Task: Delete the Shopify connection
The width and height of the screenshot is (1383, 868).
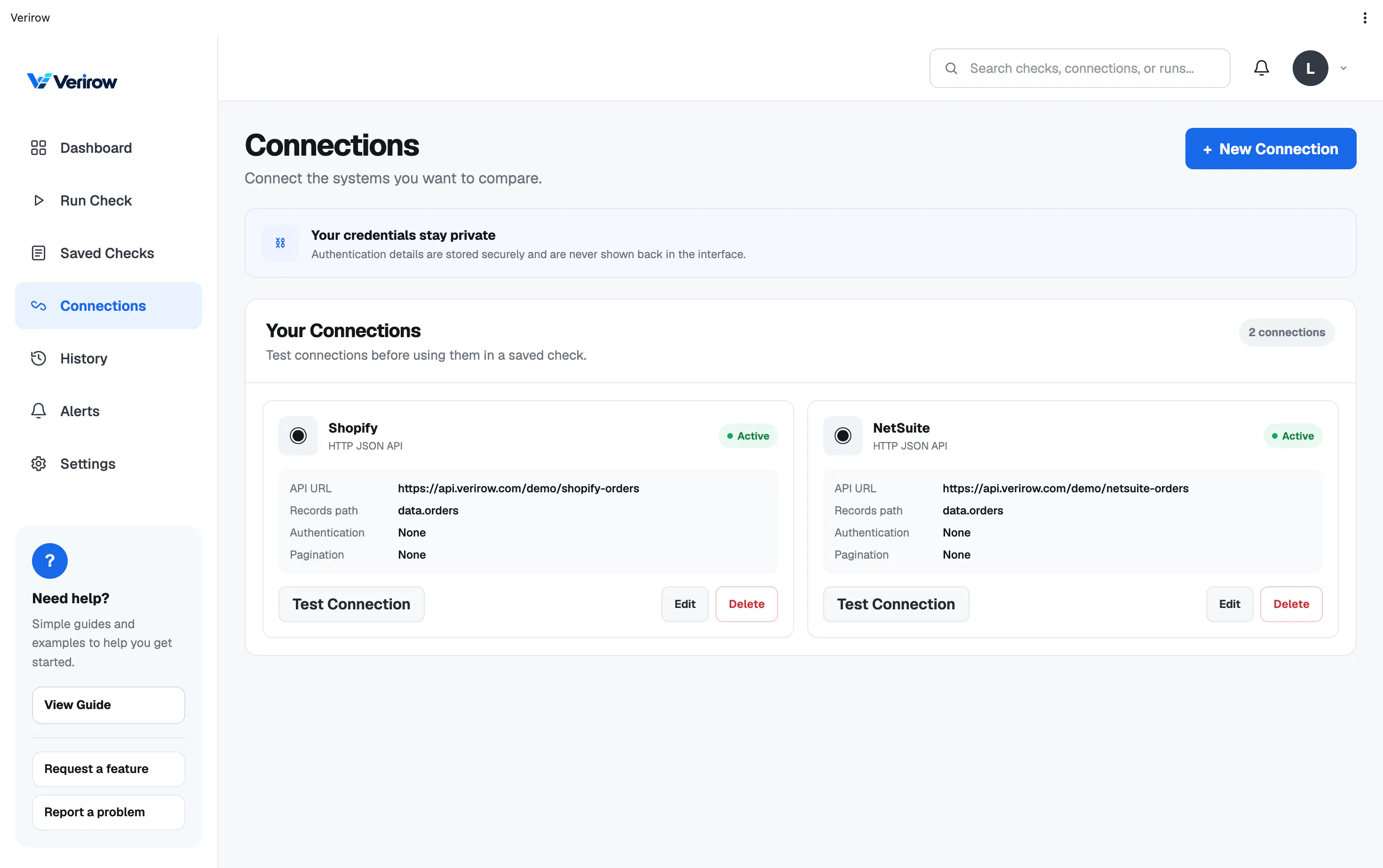Action: (x=747, y=604)
